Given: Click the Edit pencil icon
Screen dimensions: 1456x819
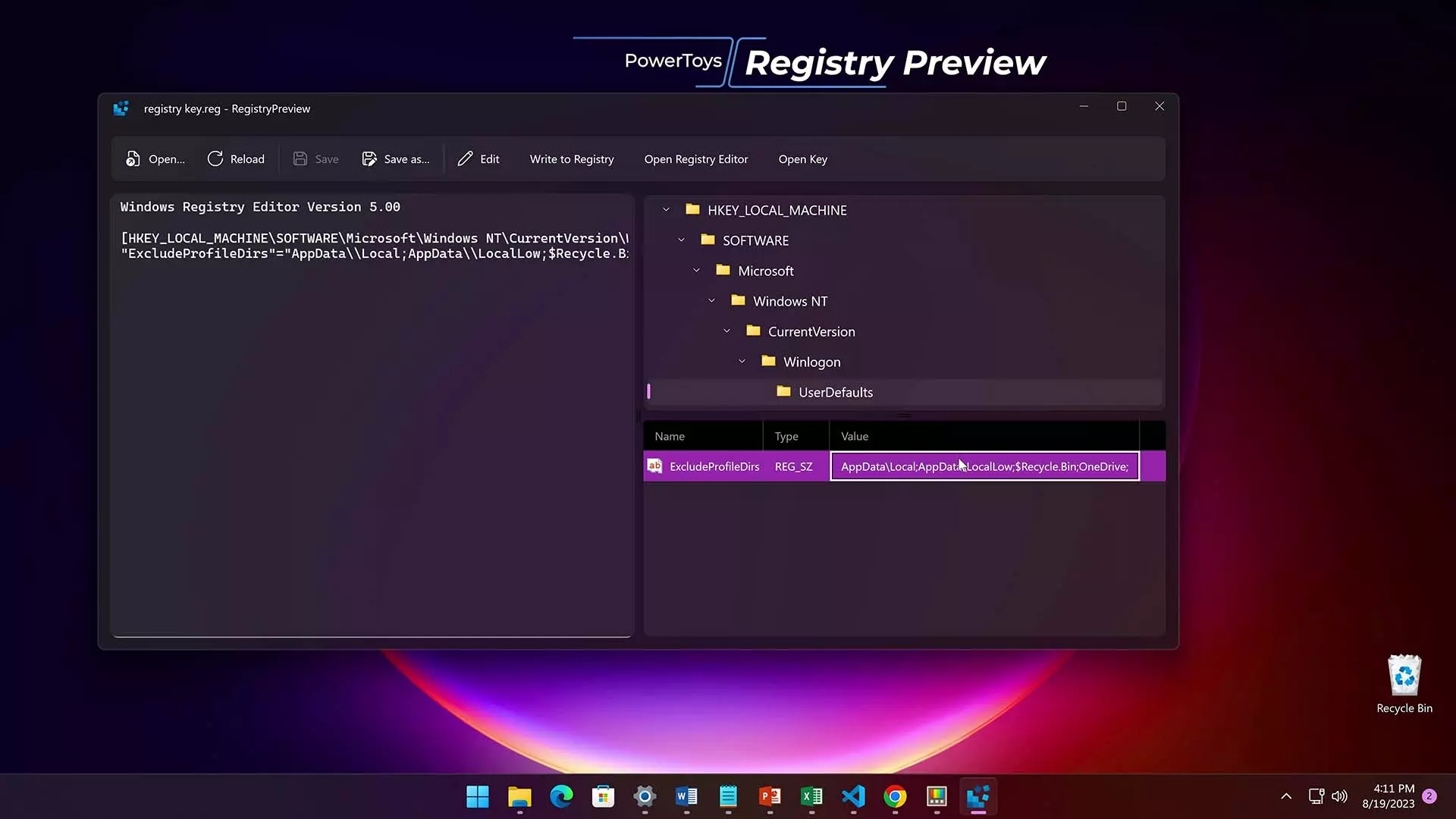Looking at the screenshot, I should (465, 158).
